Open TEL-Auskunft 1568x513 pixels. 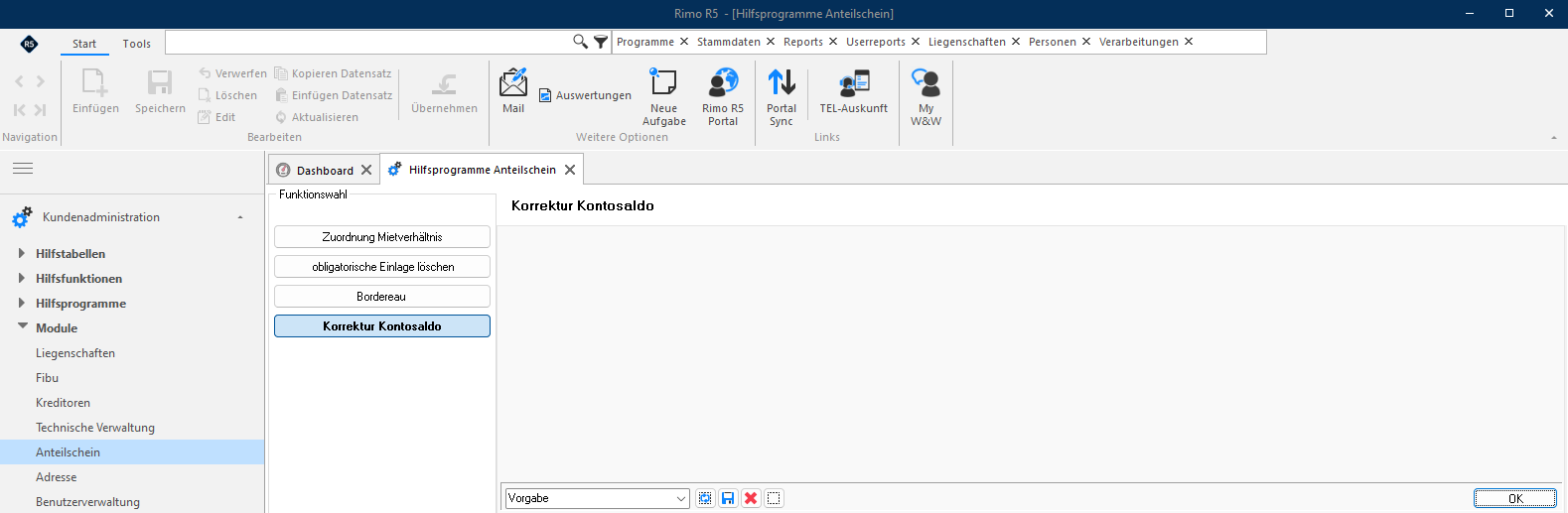click(854, 90)
